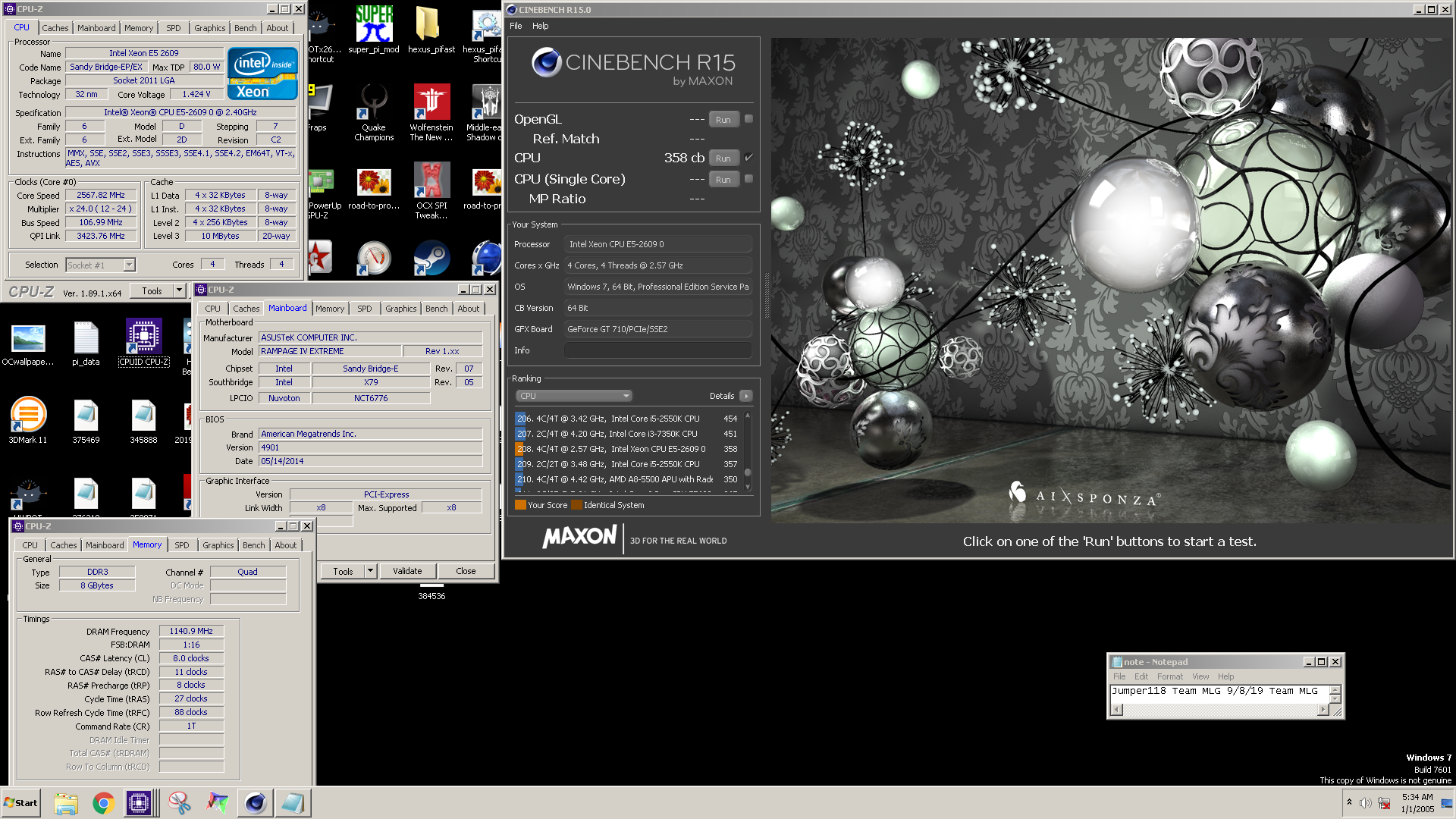Open the Tools dropdown arrow in top CPU-Z
This screenshot has width=1456, height=819.
[180, 290]
